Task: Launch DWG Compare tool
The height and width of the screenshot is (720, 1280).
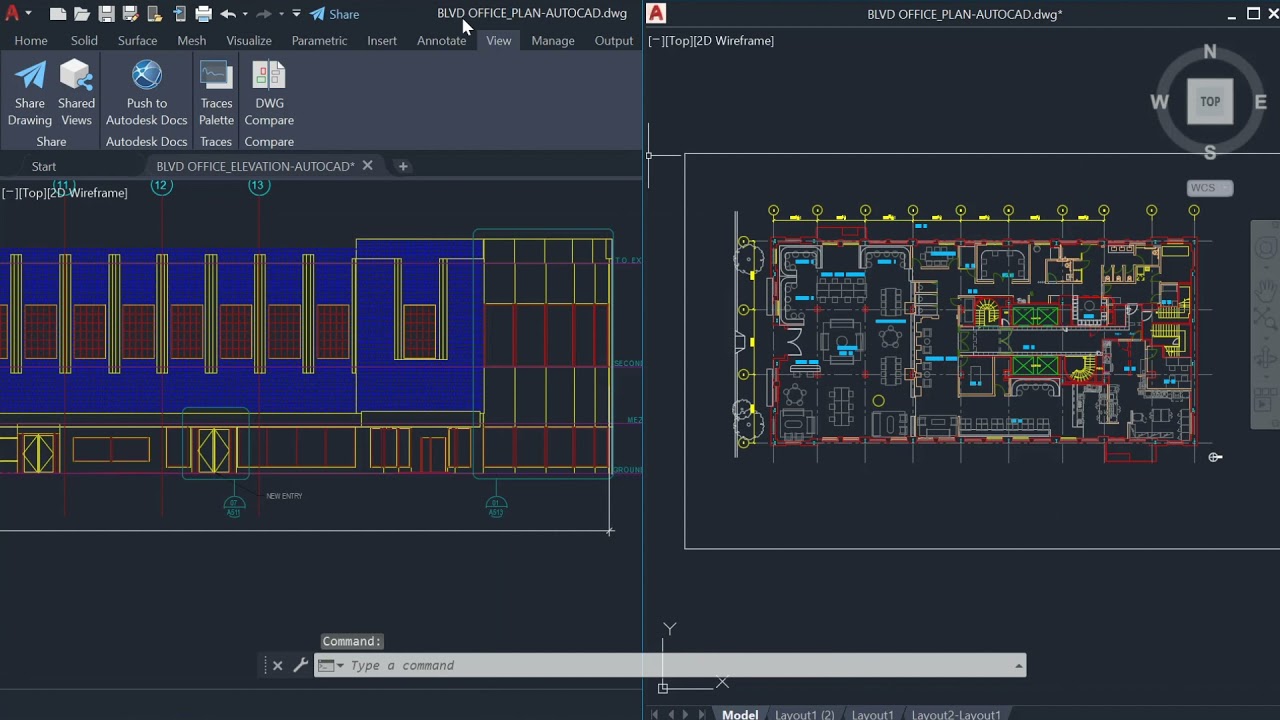Action: [269, 94]
